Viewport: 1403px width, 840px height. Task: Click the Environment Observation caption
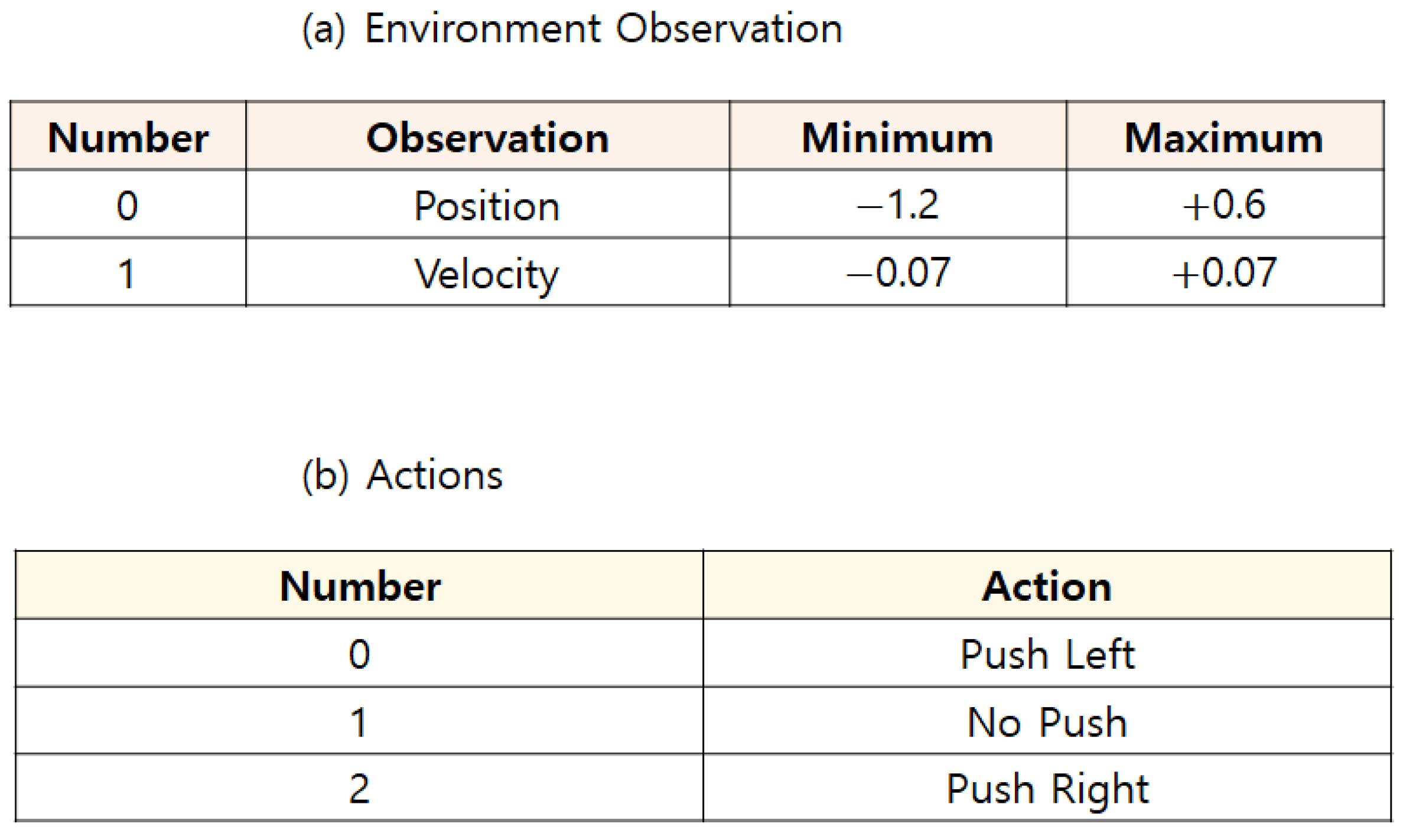pos(572,28)
